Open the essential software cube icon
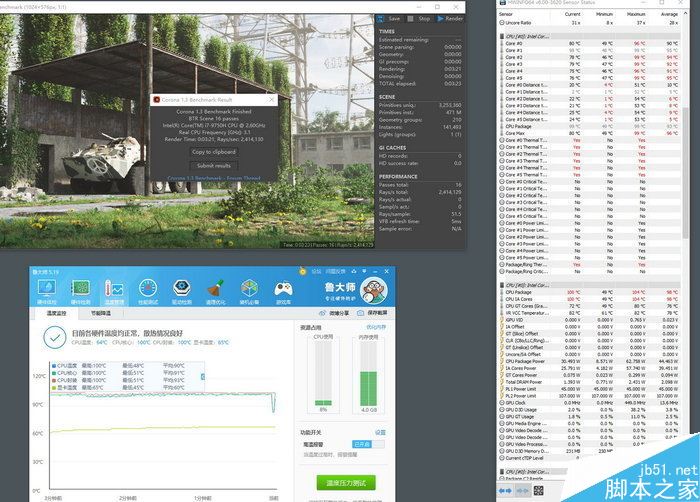This screenshot has width=700, height=502. click(x=249, y=289)
